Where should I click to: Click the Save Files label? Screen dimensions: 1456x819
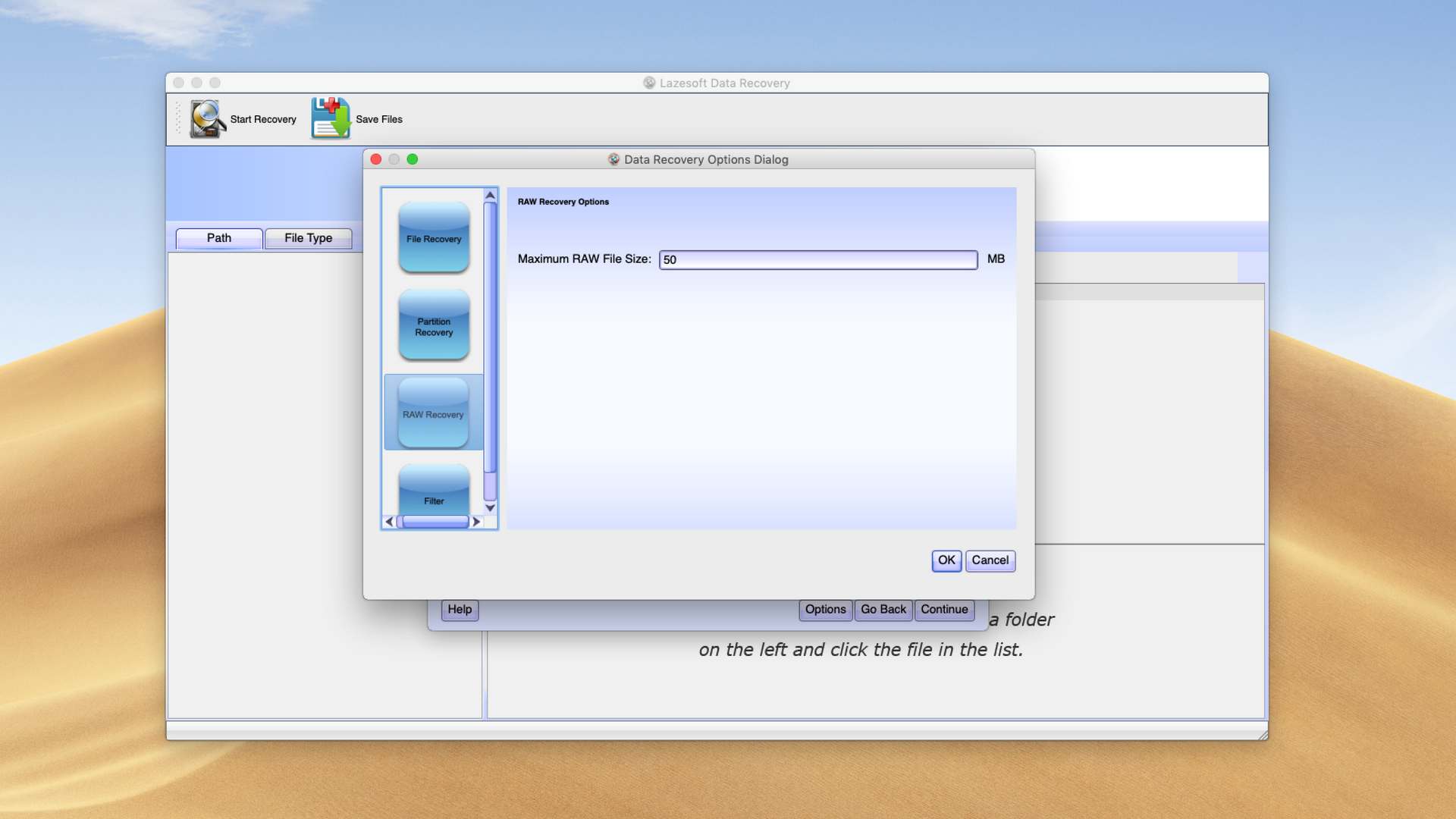tap(379, 119)
